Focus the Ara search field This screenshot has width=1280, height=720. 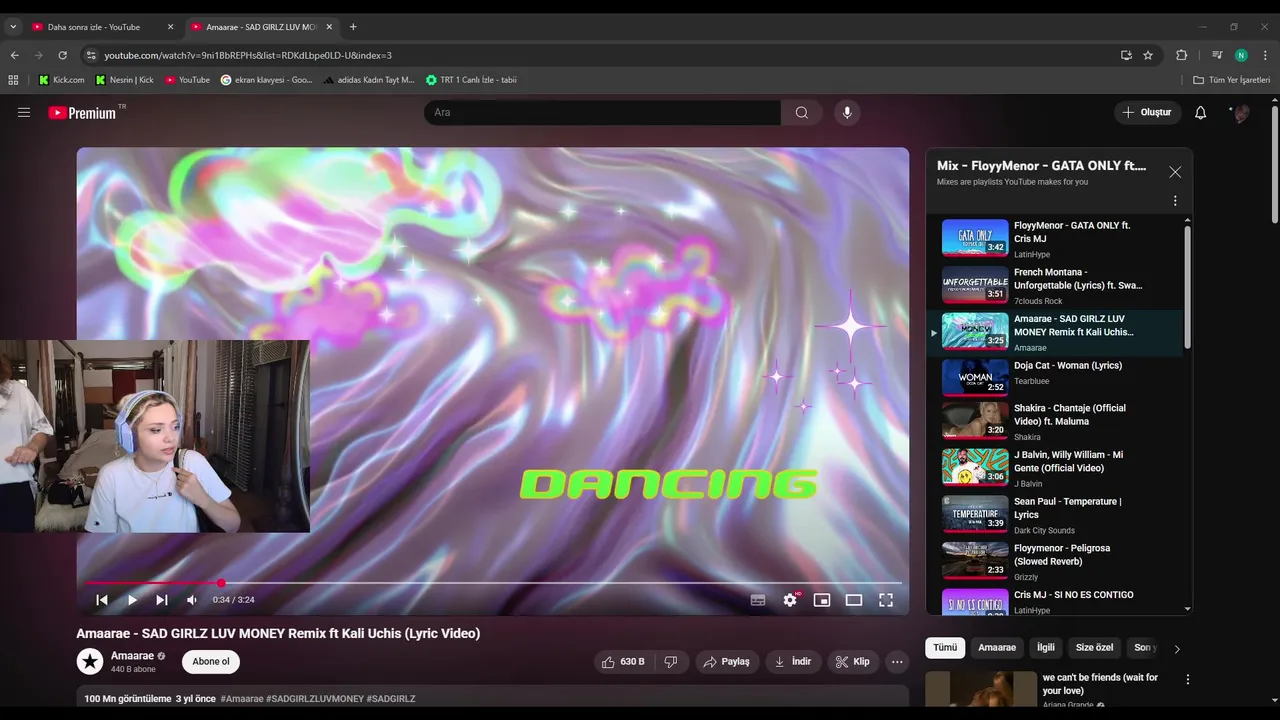click(x=602, y=113)
